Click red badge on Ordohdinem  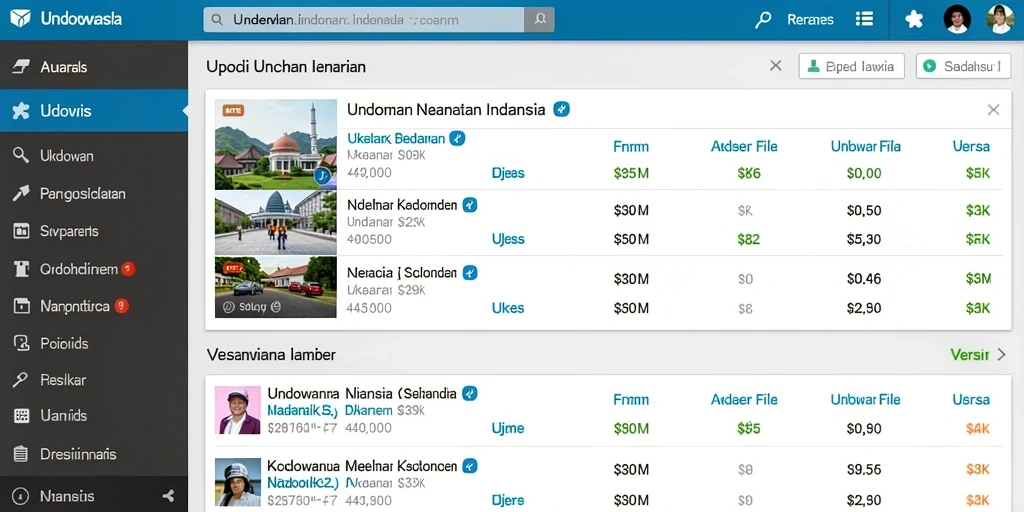[128, 268]
